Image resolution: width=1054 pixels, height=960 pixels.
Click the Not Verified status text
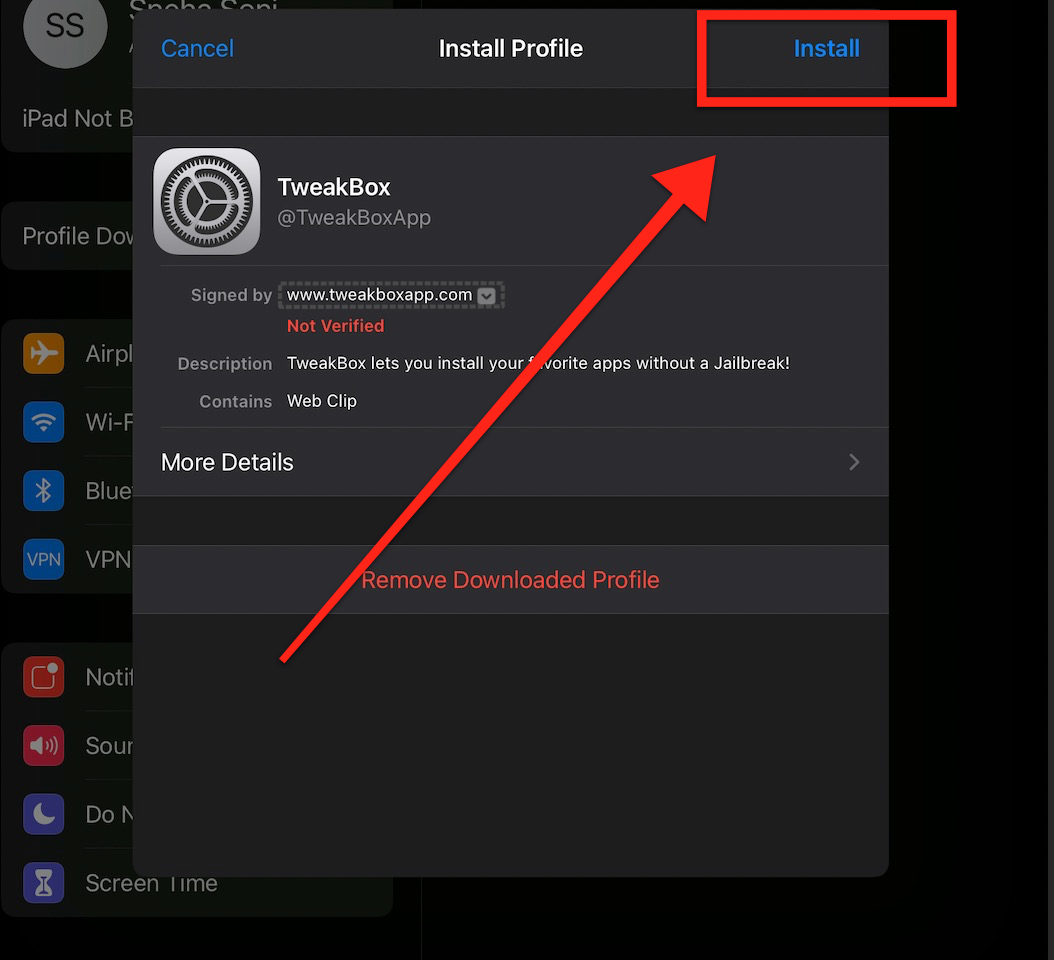(x=335, y=326)
